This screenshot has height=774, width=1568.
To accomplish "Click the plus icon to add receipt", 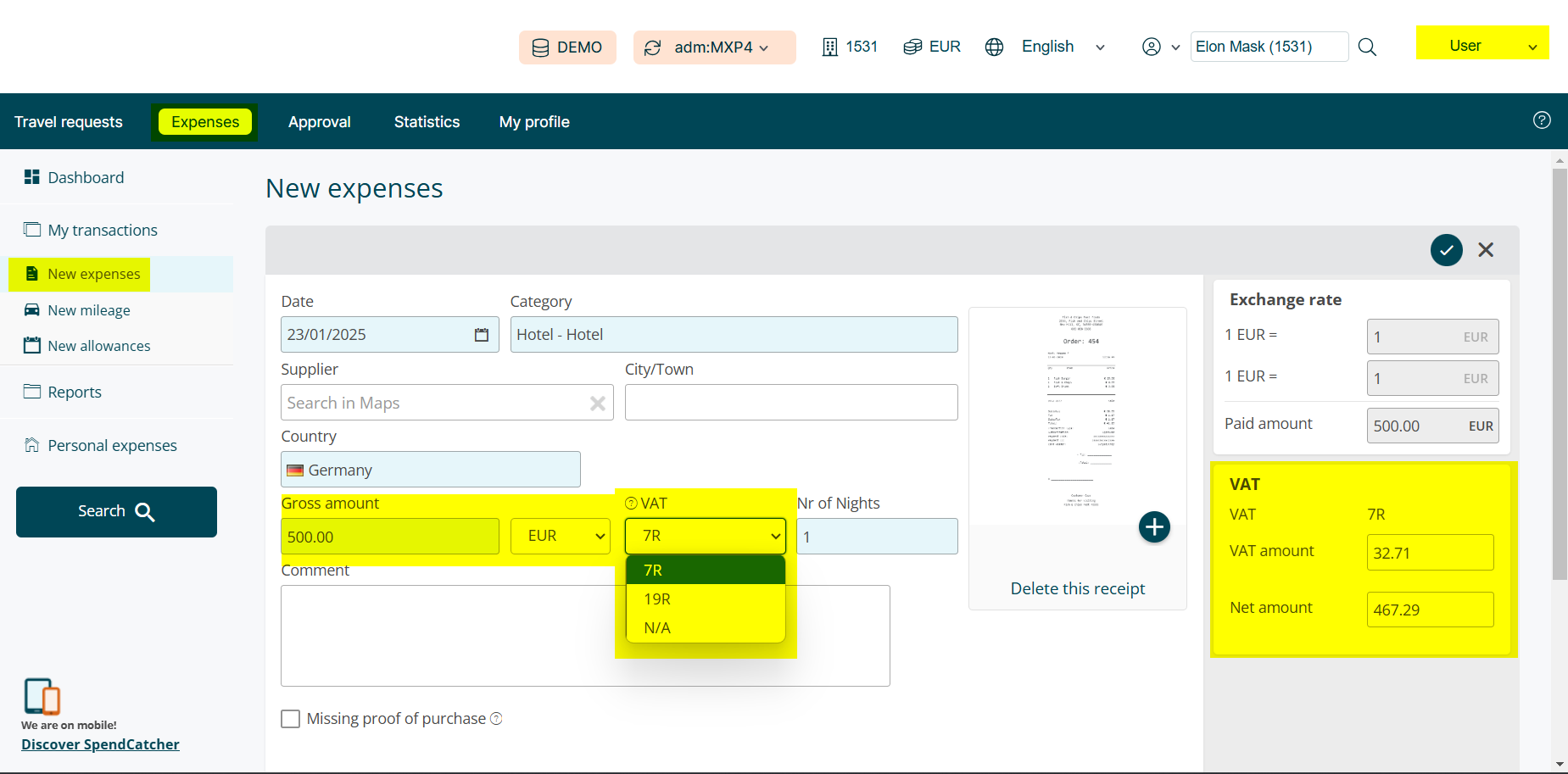I will (x=1154, y=527).
